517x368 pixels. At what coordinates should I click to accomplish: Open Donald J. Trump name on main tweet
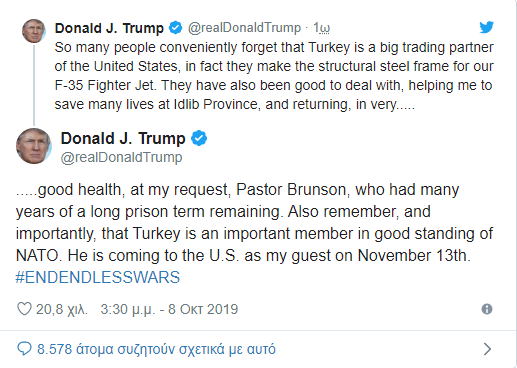point(123,138)
